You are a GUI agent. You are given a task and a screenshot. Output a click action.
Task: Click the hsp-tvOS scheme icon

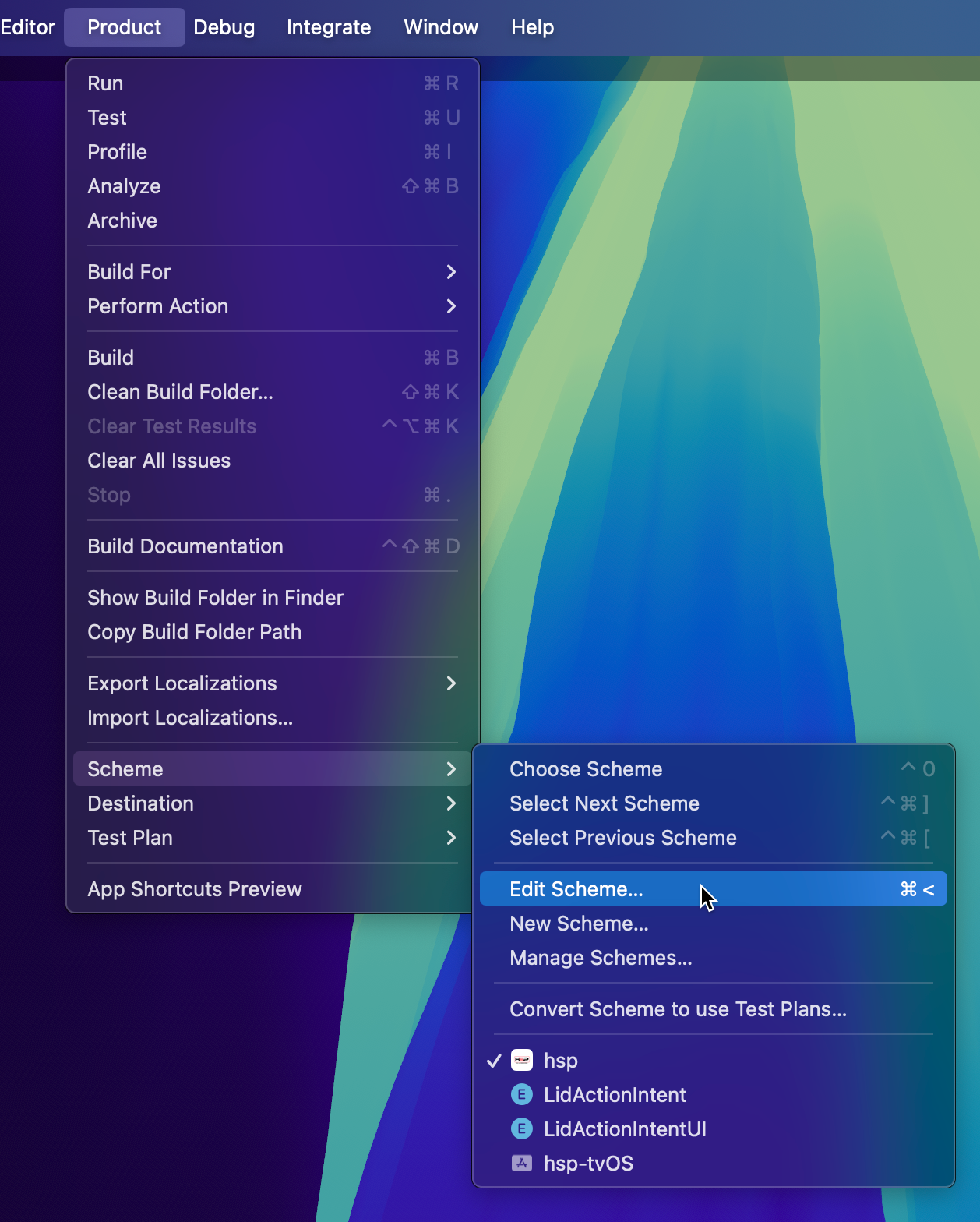click(521, 1163)
